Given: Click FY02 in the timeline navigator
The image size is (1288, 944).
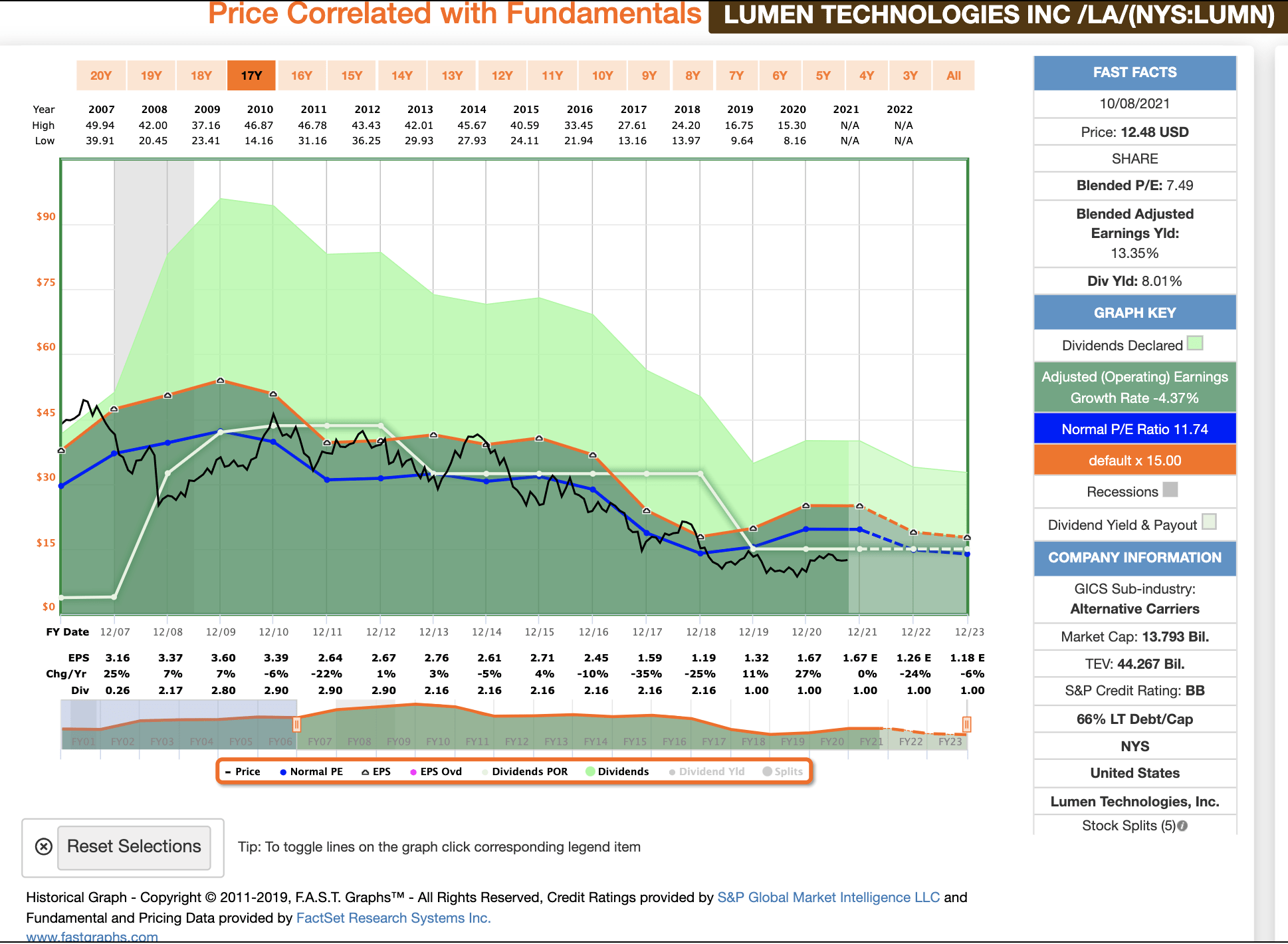Looking at the screenshot, I should [x=122, y=741].
